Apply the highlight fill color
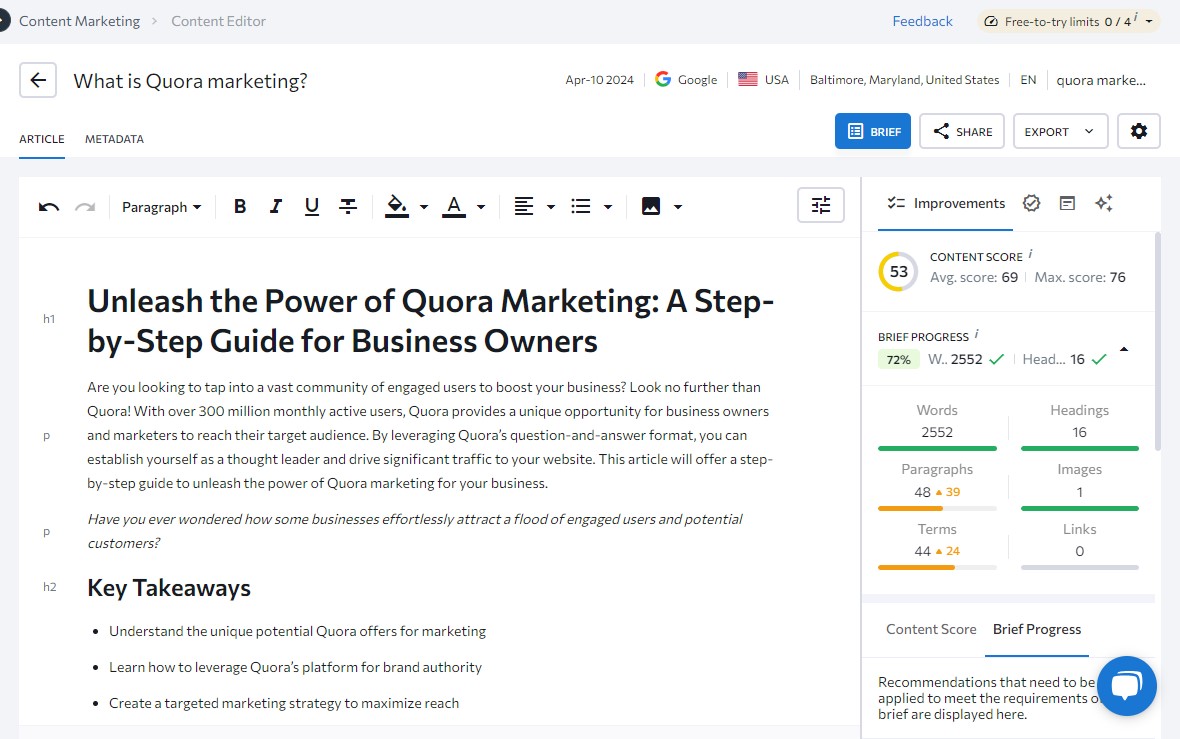The width and height of the screenshot is (1180, 739). coord(397,206)
